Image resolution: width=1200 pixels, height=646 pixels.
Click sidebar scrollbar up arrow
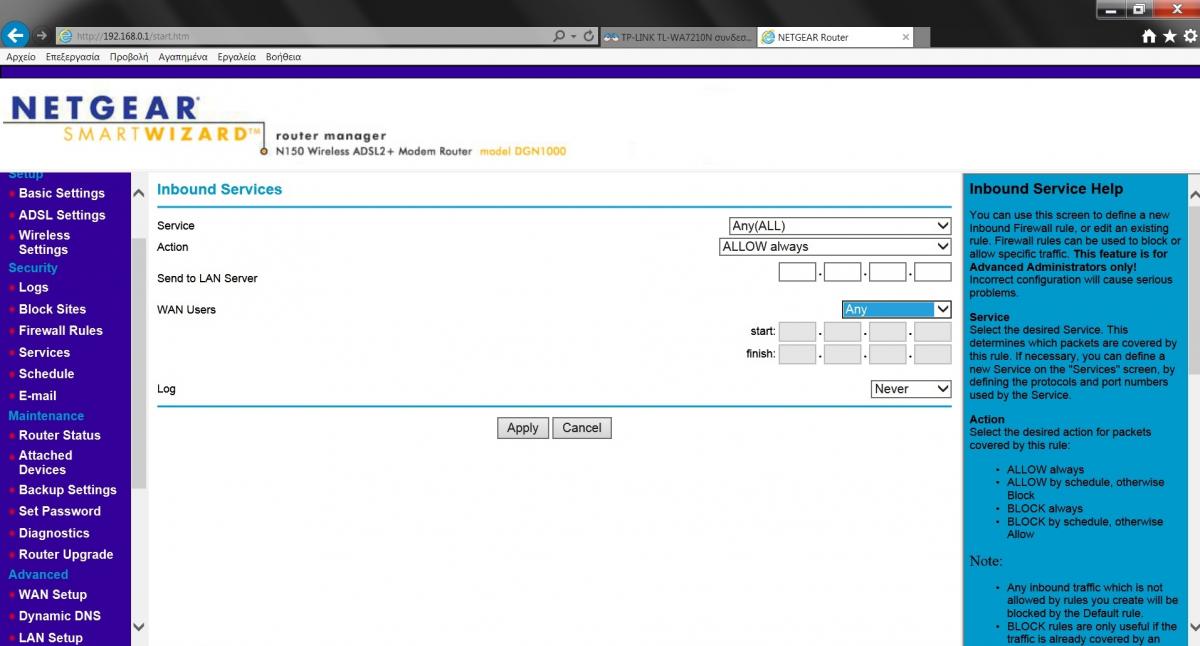point(139,193)
